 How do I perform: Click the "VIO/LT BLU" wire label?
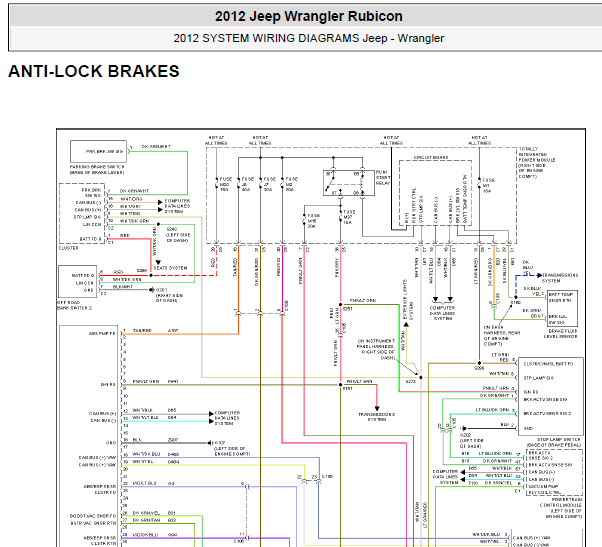point(144,483)
